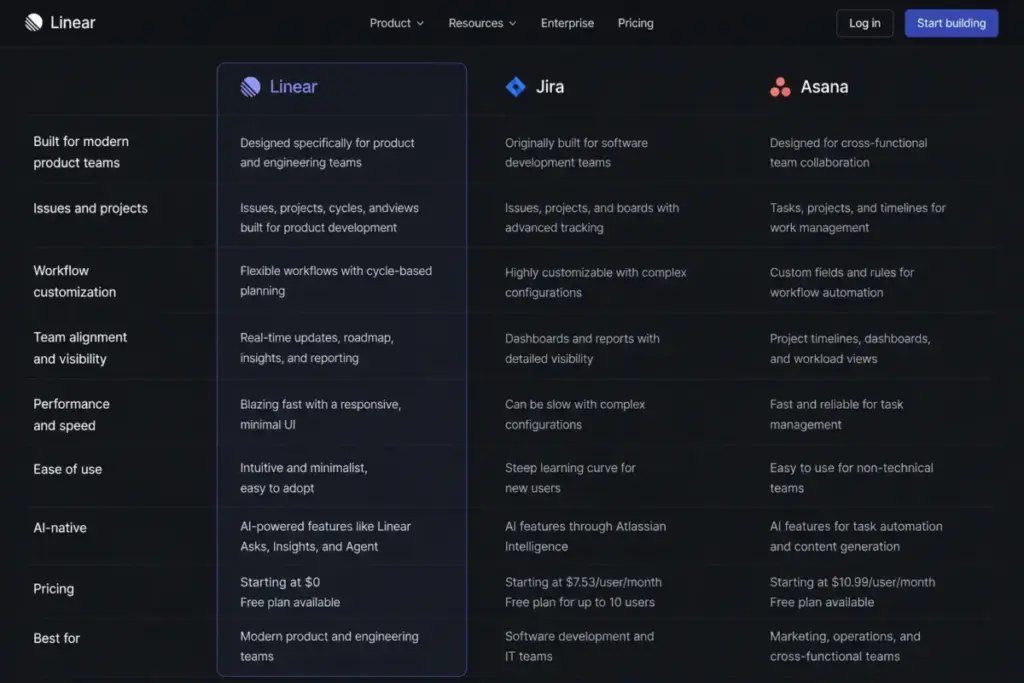Click 'AI features for task automation' cell

click(856, 537)
